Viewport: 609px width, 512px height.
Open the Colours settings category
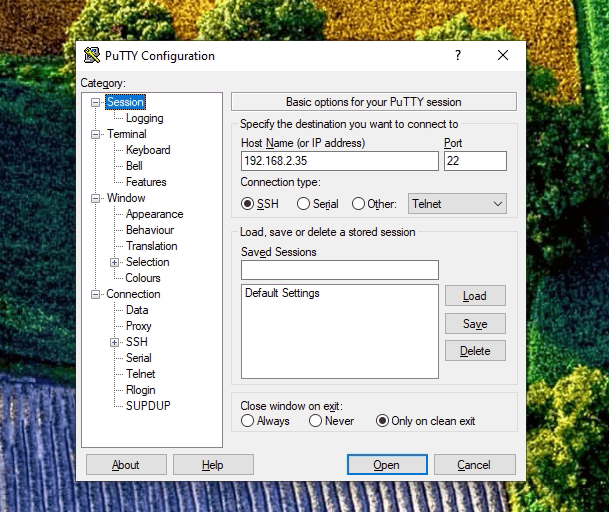point(143,278)
